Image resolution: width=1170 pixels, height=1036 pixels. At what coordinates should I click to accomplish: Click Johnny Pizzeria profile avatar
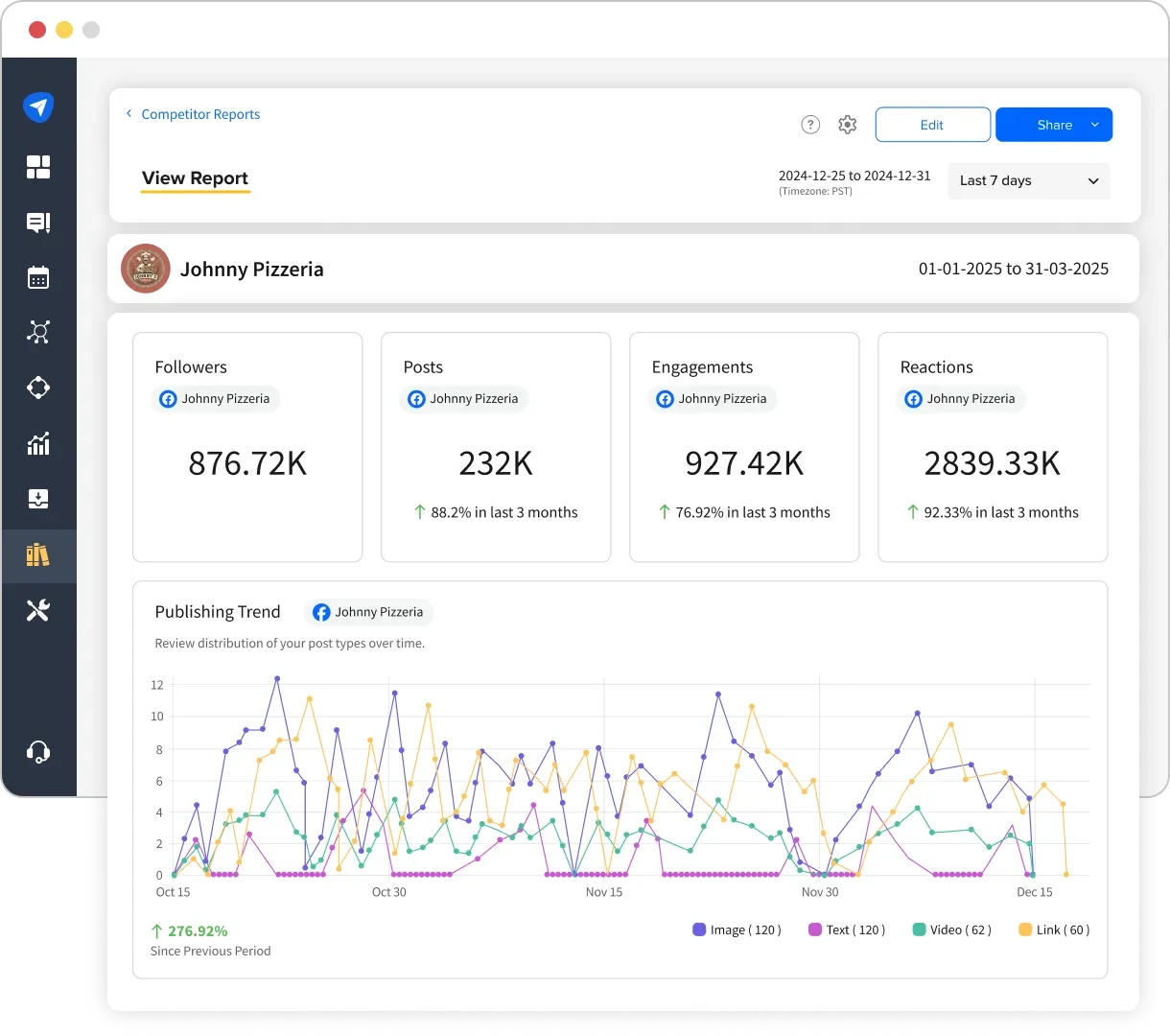click(x=146, y=269)
